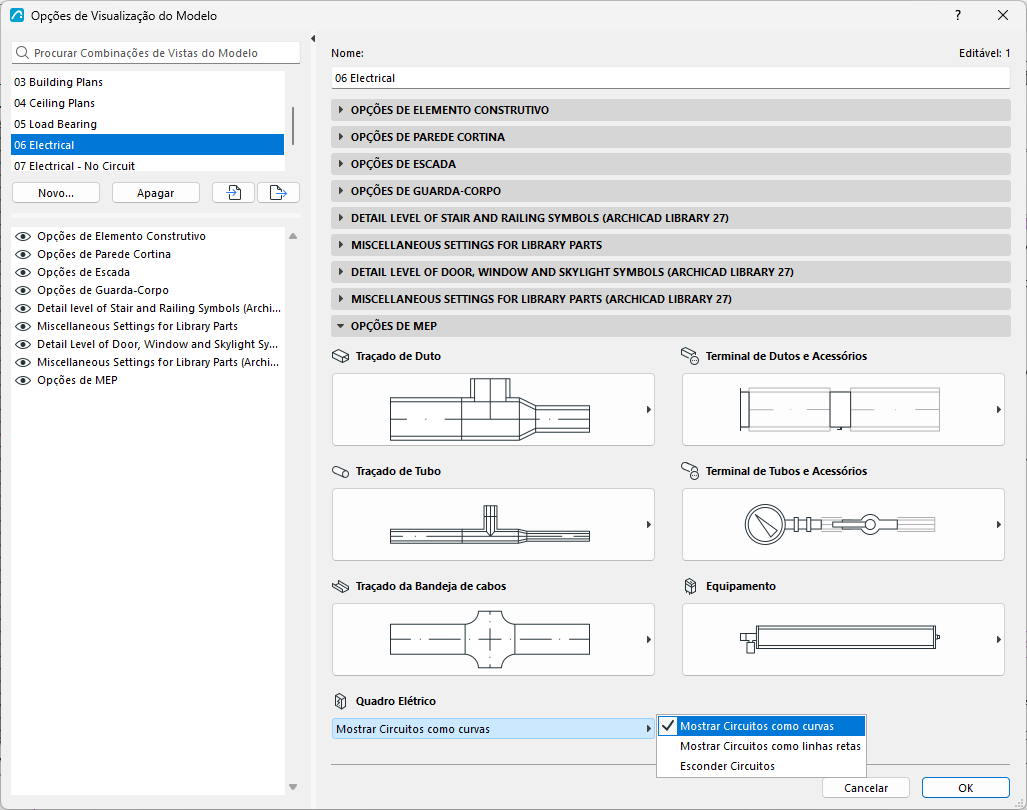The image size is (1027, 810).
Task: Click the Traçado de Tubo icon
Action: (x=341, y=471)
